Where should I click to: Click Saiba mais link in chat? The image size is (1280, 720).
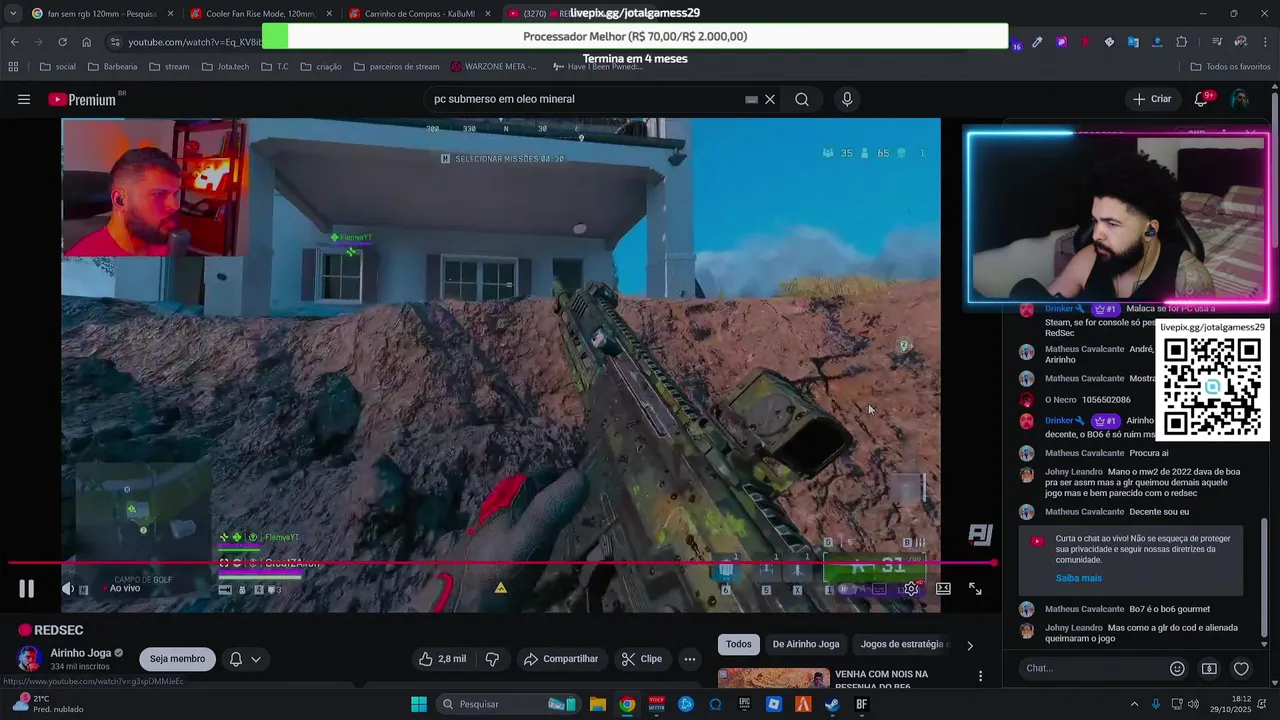click(x=1078, y=578)
